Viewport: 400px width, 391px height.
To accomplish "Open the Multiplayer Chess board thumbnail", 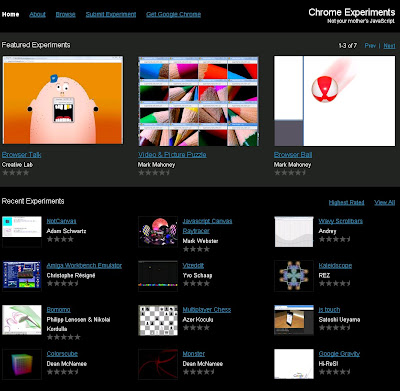I will point(158,320).
